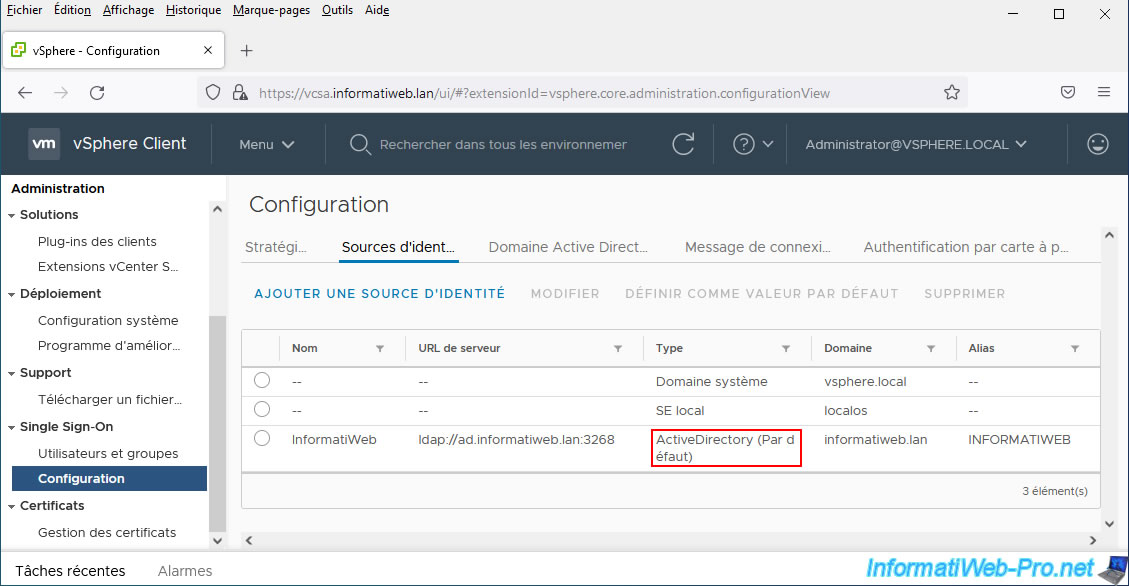Open Configuration système
Screen dimensions: 1129x586
click(x=108, y=320)
